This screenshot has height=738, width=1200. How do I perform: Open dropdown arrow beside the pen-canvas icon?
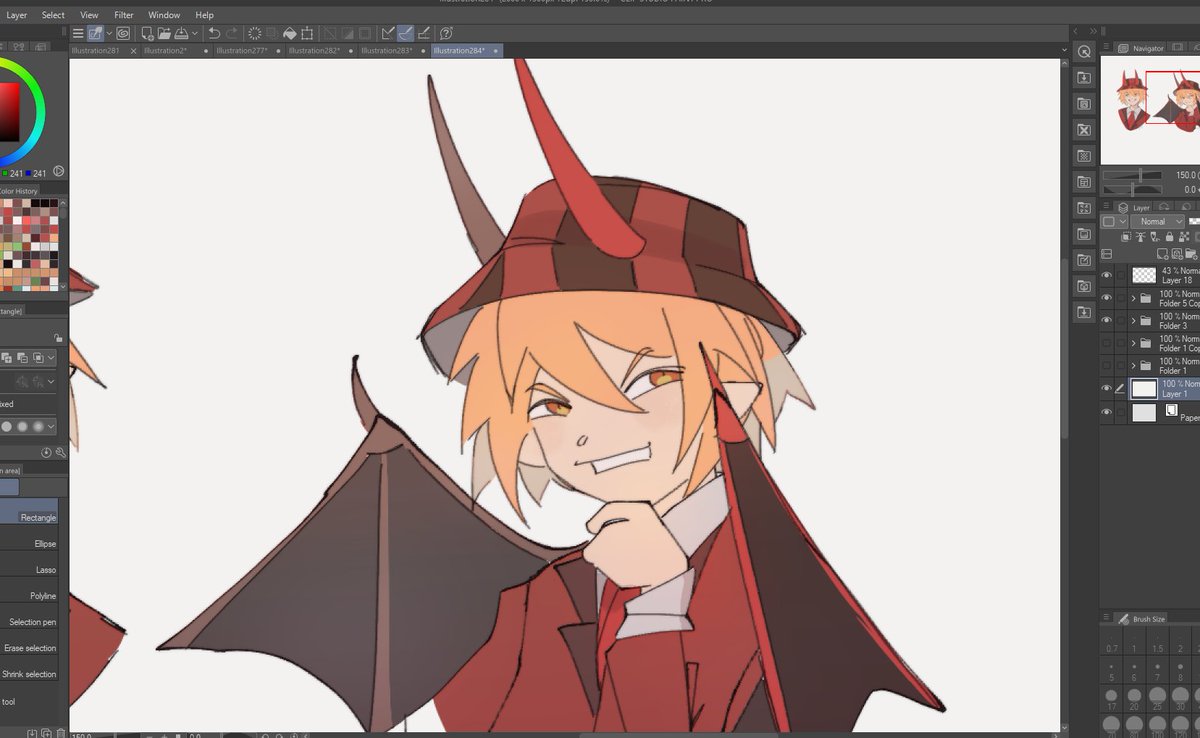[109, 33]
